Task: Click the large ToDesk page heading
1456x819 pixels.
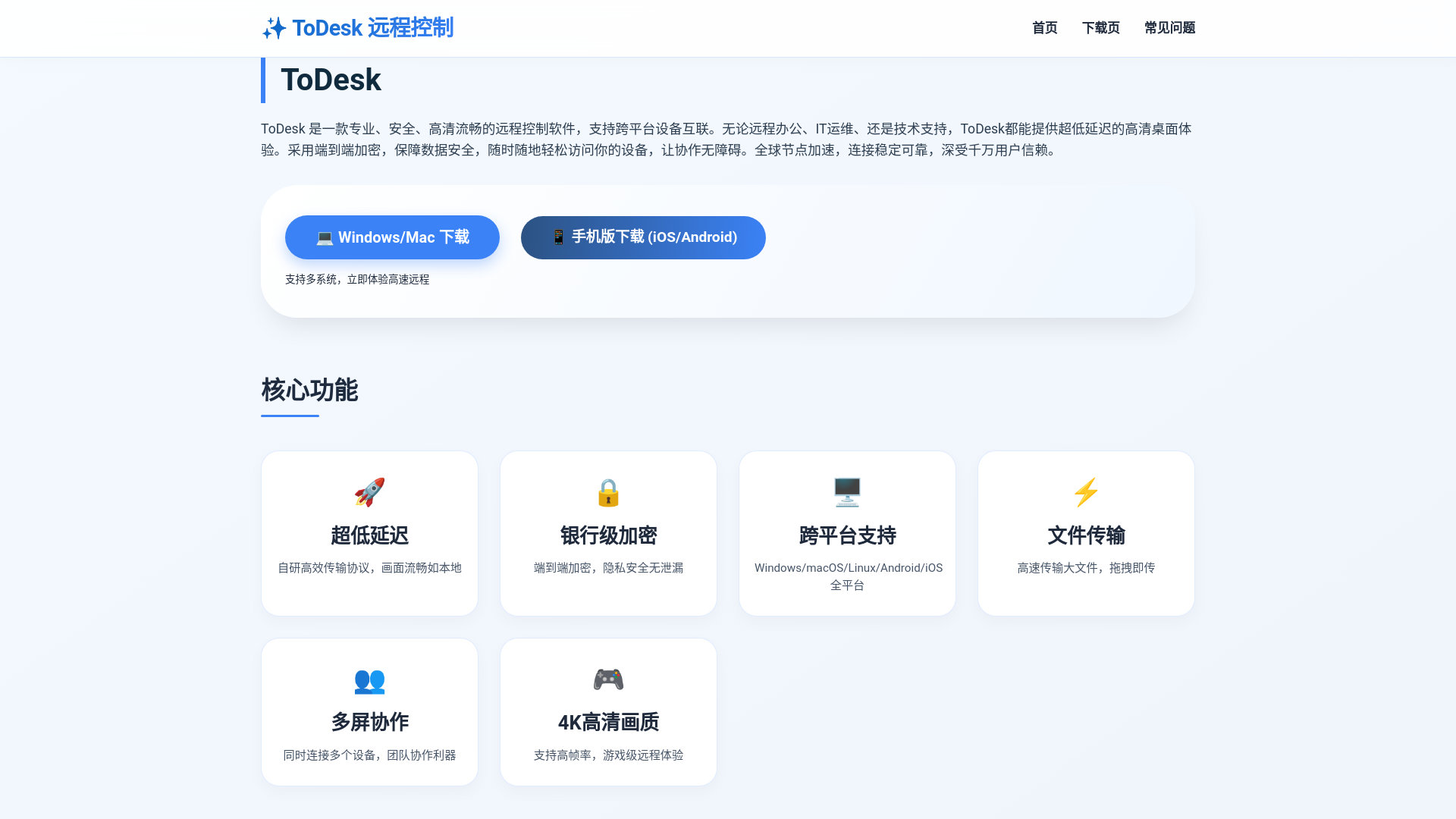Action: (331, 80)
